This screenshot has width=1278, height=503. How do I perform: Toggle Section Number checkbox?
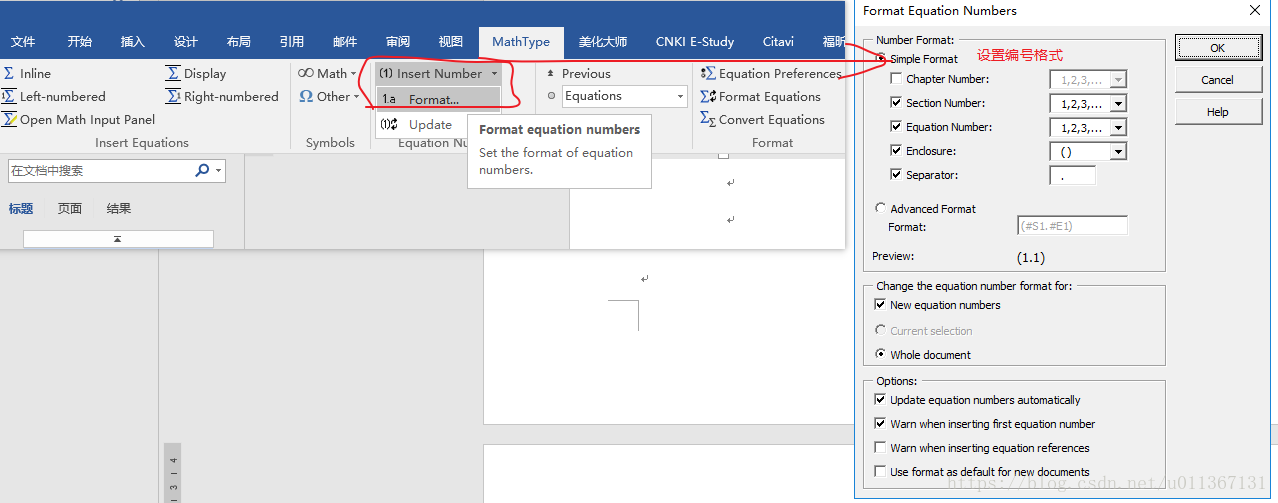(x=896, y=103)
